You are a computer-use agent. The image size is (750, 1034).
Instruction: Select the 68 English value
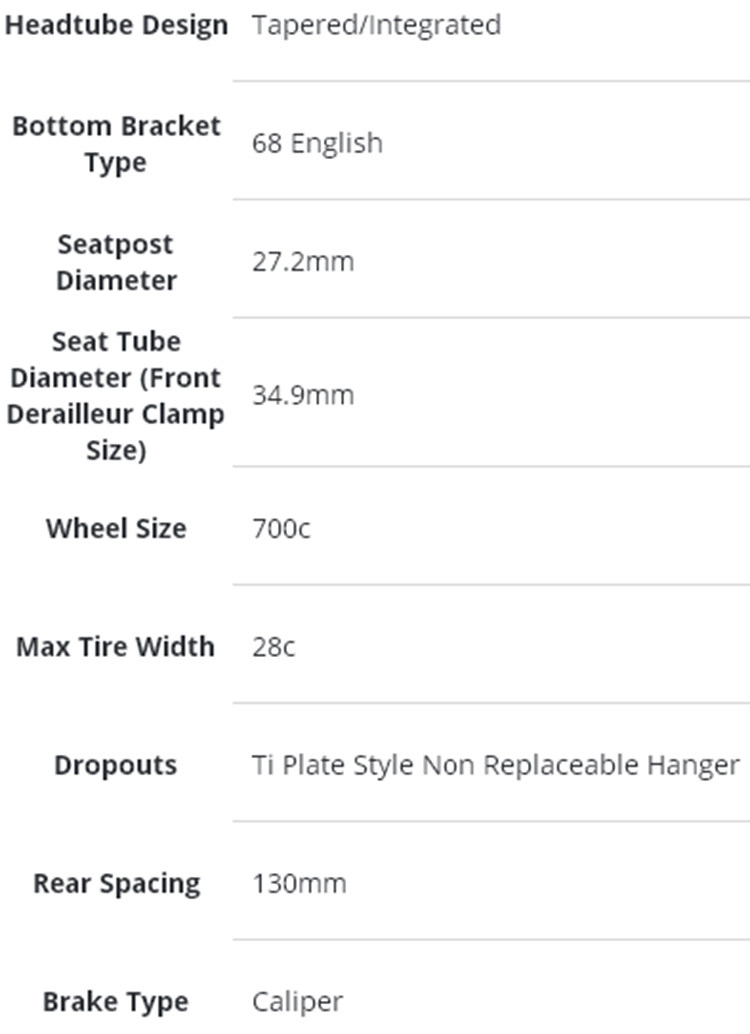317,143
